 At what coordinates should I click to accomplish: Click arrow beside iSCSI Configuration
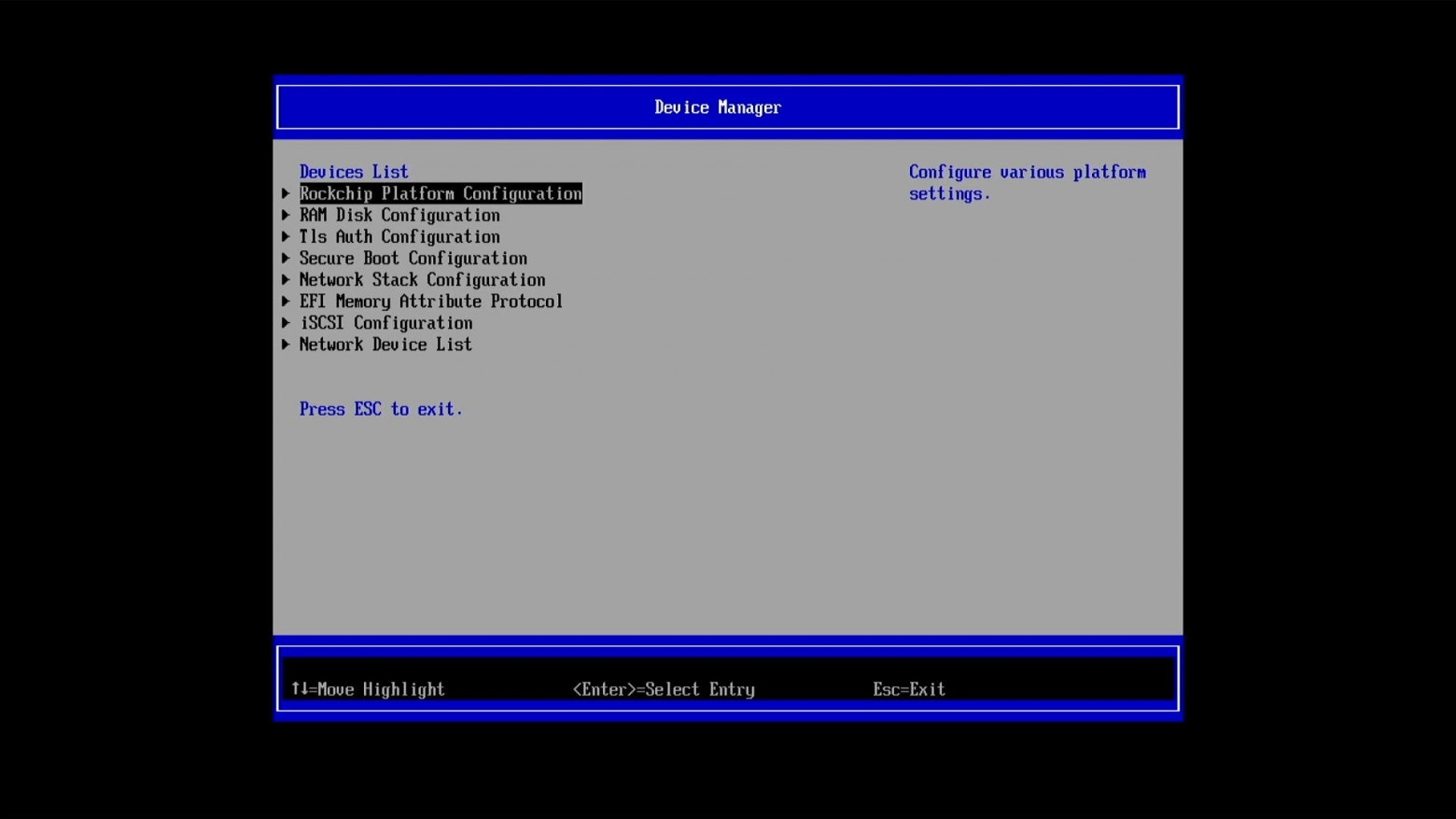tap(287, 322)
